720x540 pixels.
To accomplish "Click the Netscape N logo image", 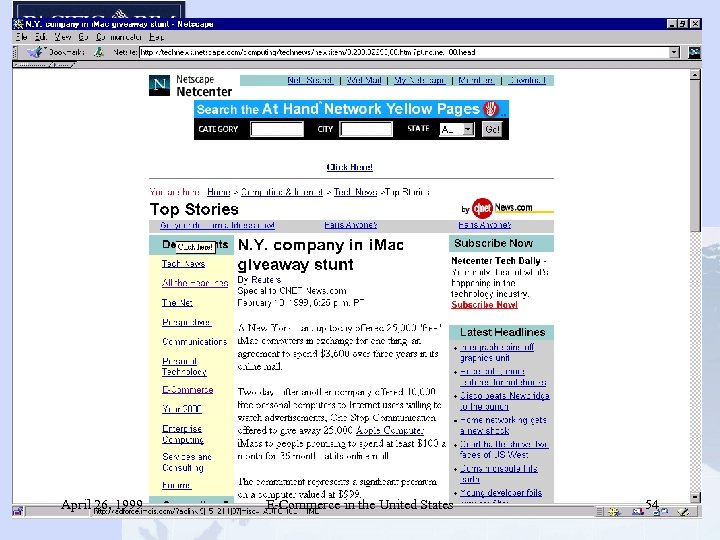I will point(159,85).
